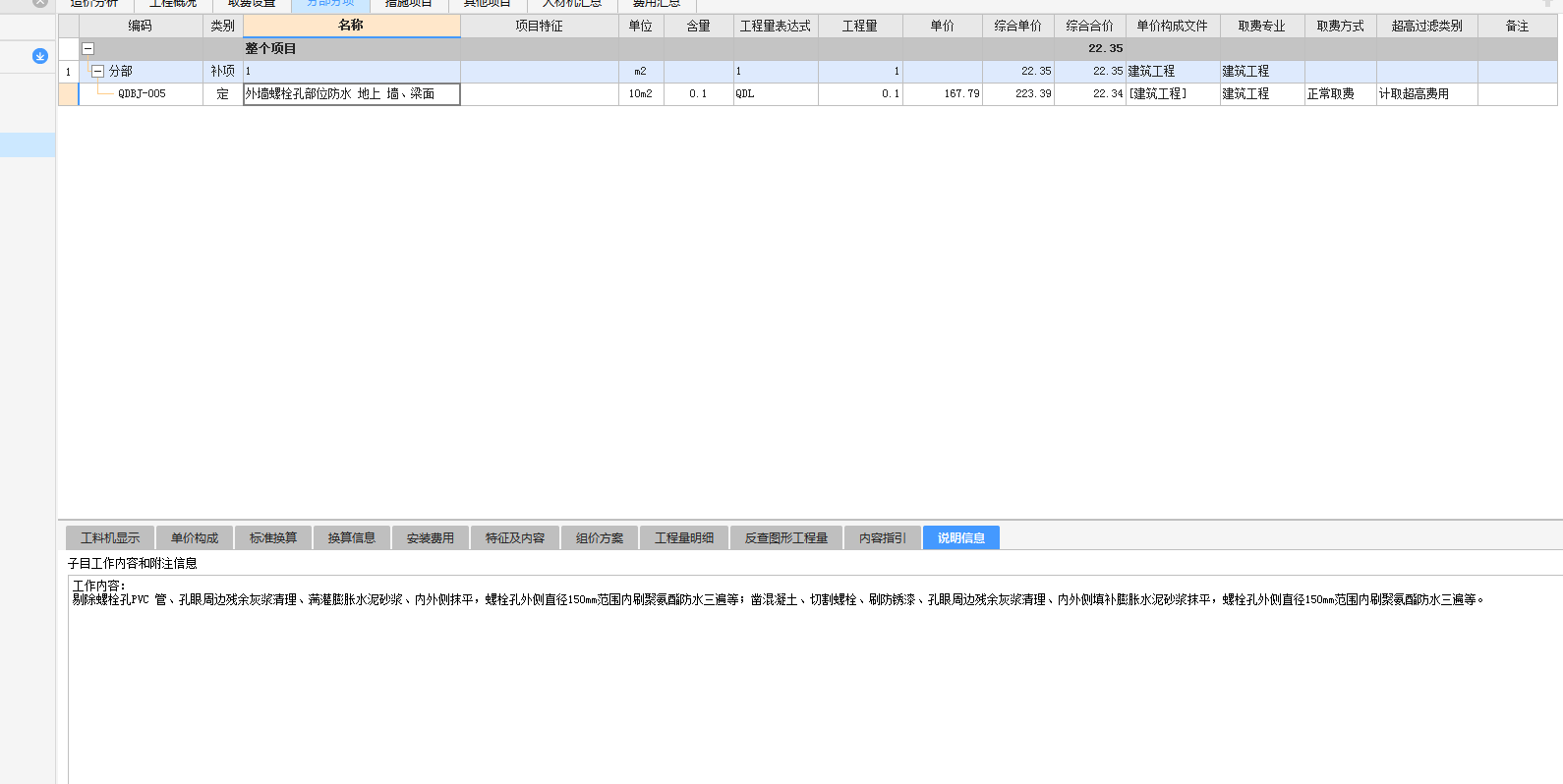Click the 22.34 total price cell
Image resolution: width=1563 pixels, height=784 pixels.
tap(1090, 93)
